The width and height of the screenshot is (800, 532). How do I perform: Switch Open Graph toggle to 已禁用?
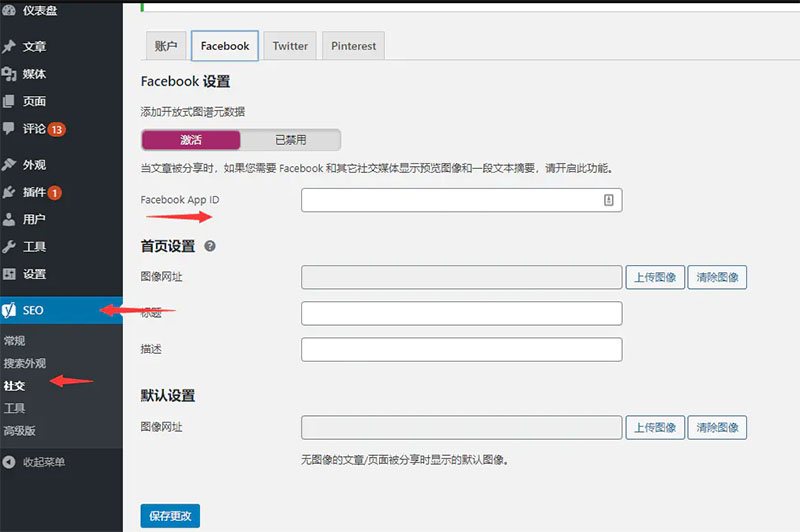point(290,140)
